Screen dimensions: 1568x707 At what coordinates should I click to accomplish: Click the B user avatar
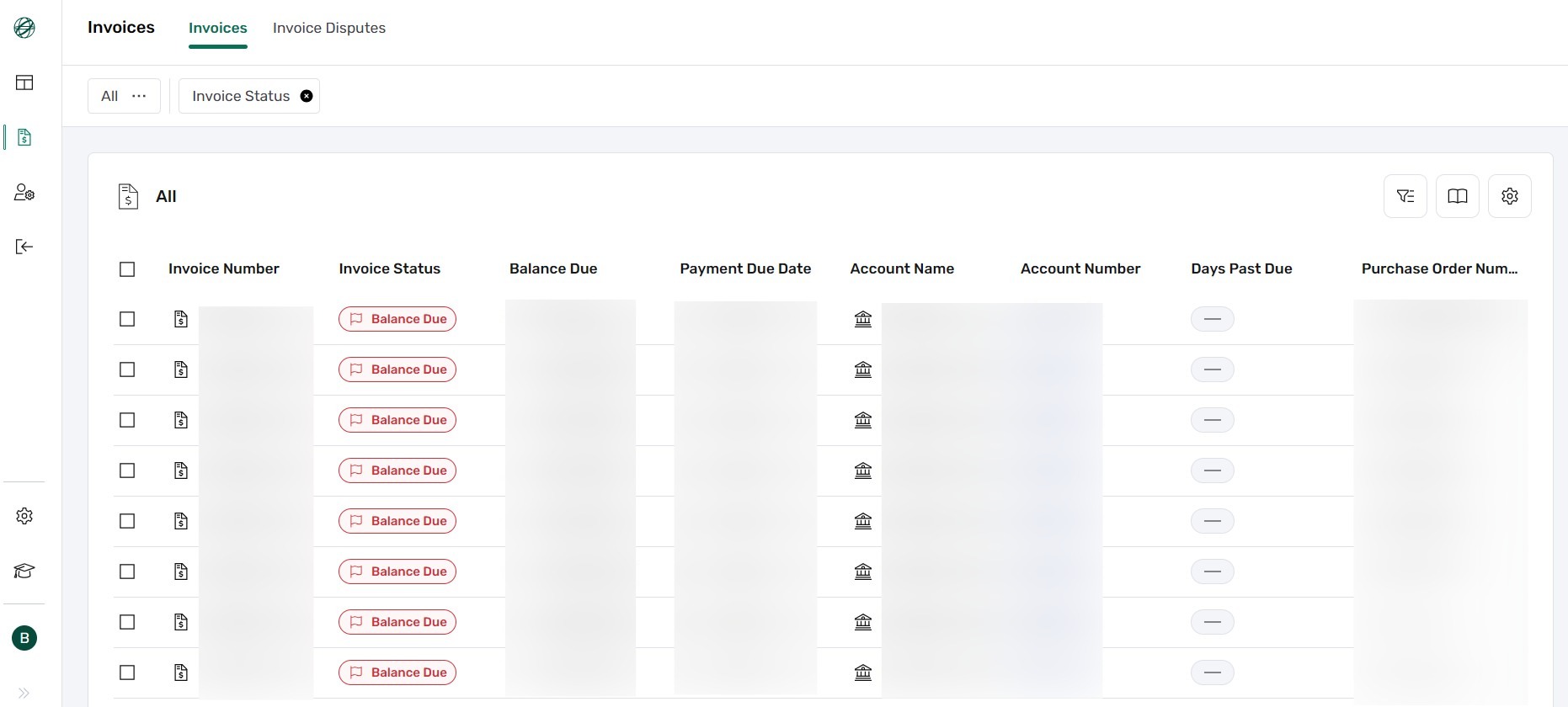(x=24, y=638)
